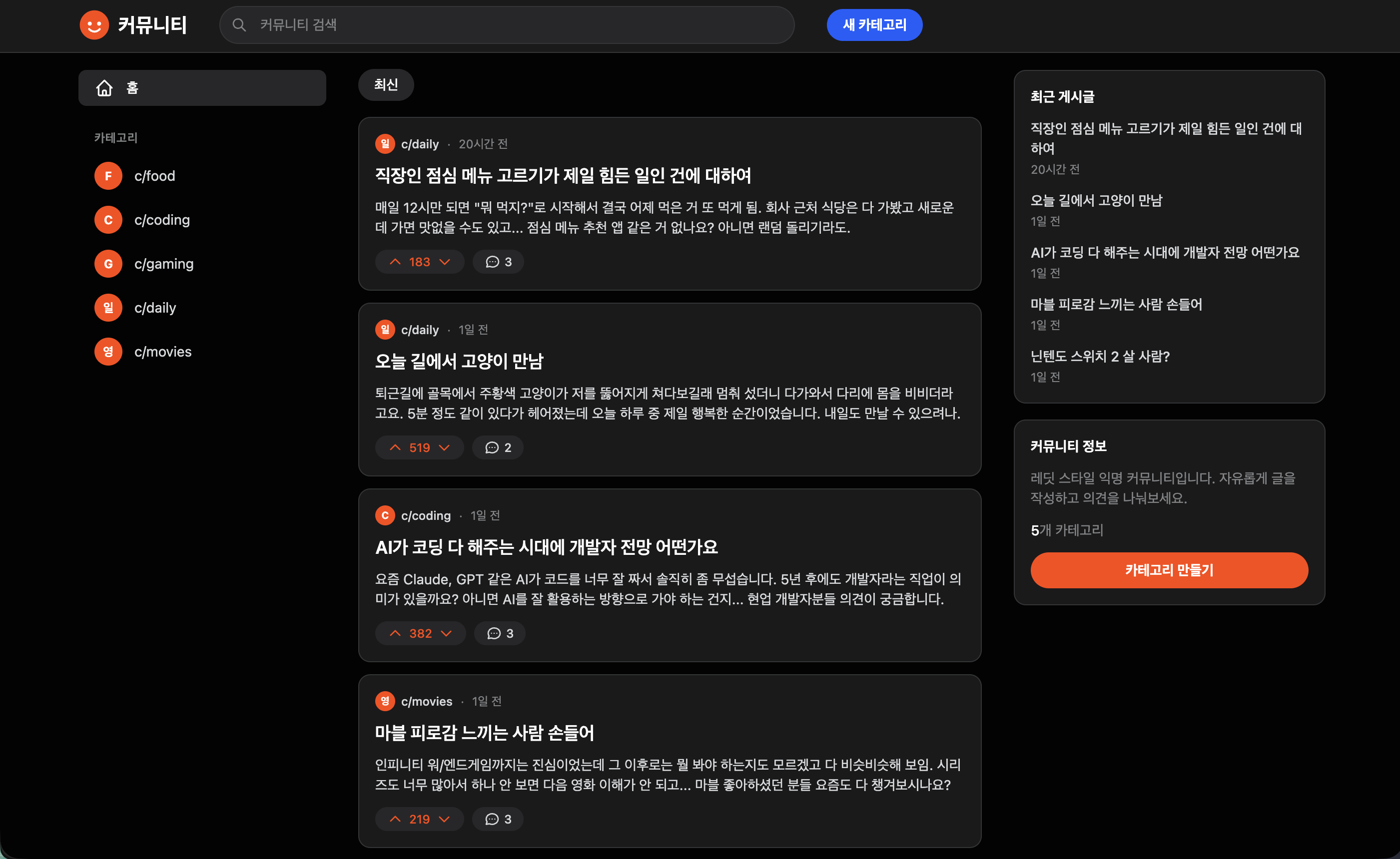Click the orange smiley community logo
Viewport: 1400px width, 859px height.
pos(94,25)
